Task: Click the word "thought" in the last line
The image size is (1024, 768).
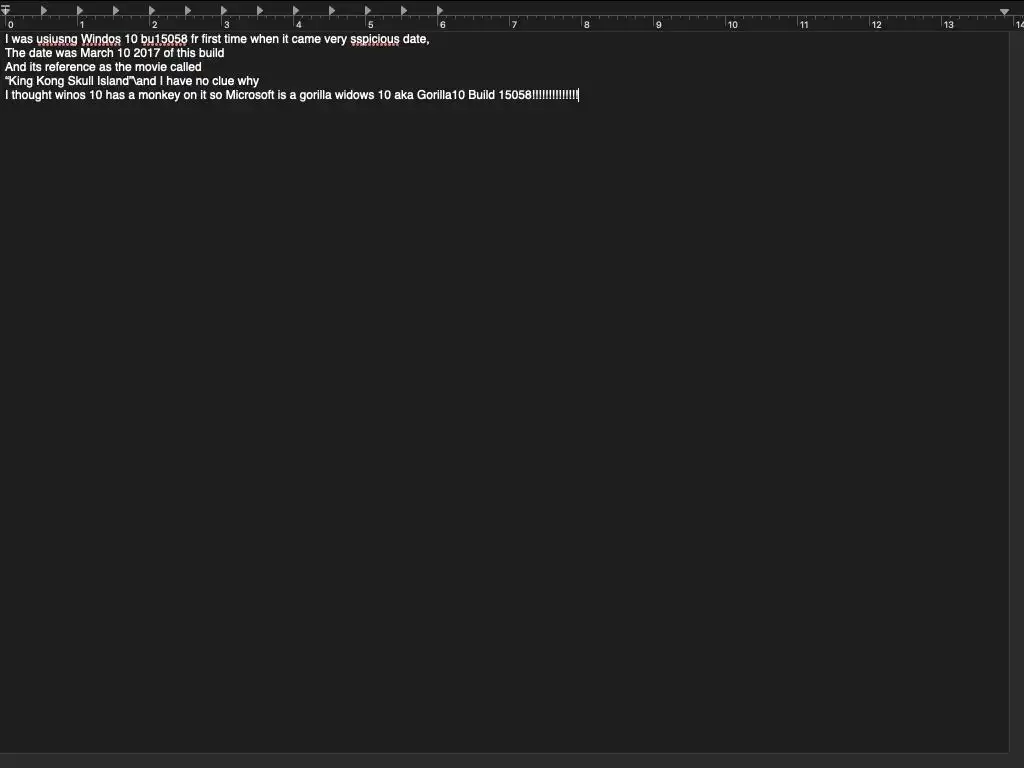Action: [31, 95]
